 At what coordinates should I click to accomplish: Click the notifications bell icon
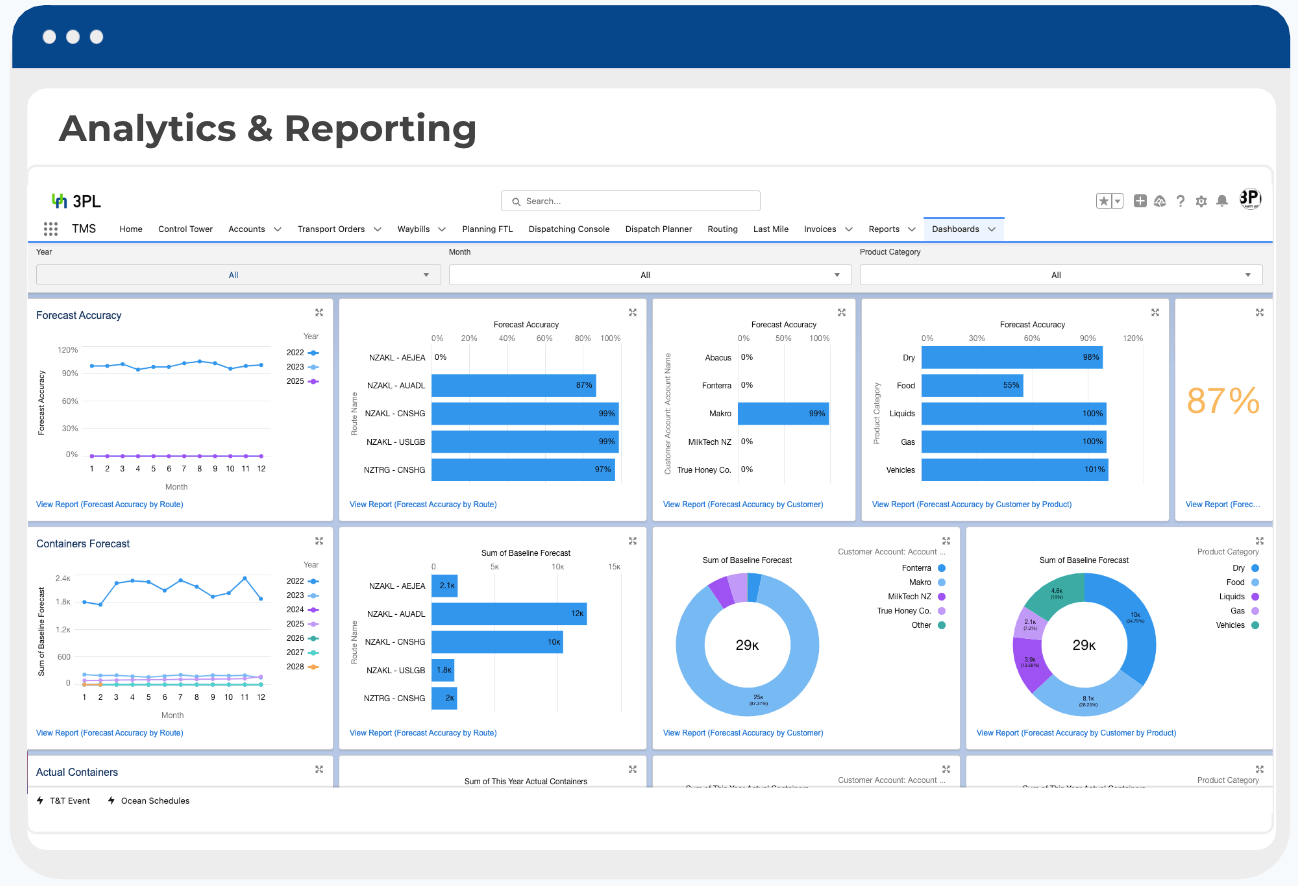[1221, 201]
